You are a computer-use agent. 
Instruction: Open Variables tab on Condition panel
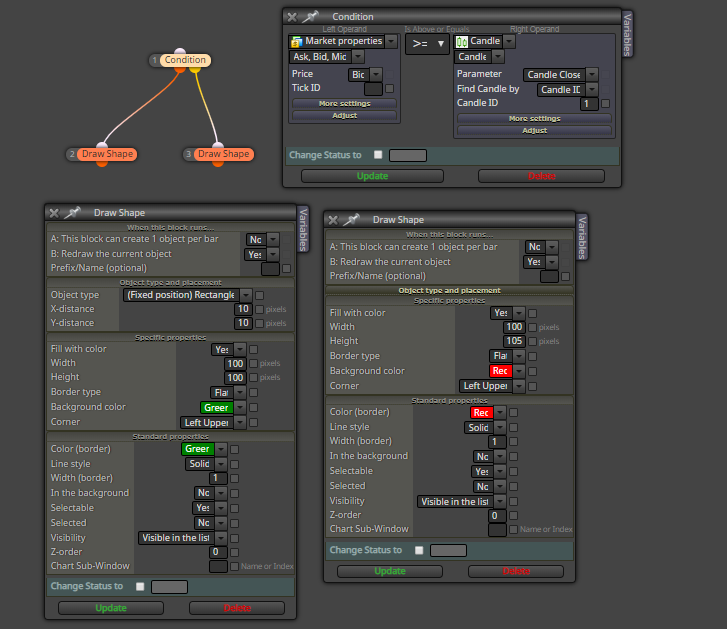(627, 34)
